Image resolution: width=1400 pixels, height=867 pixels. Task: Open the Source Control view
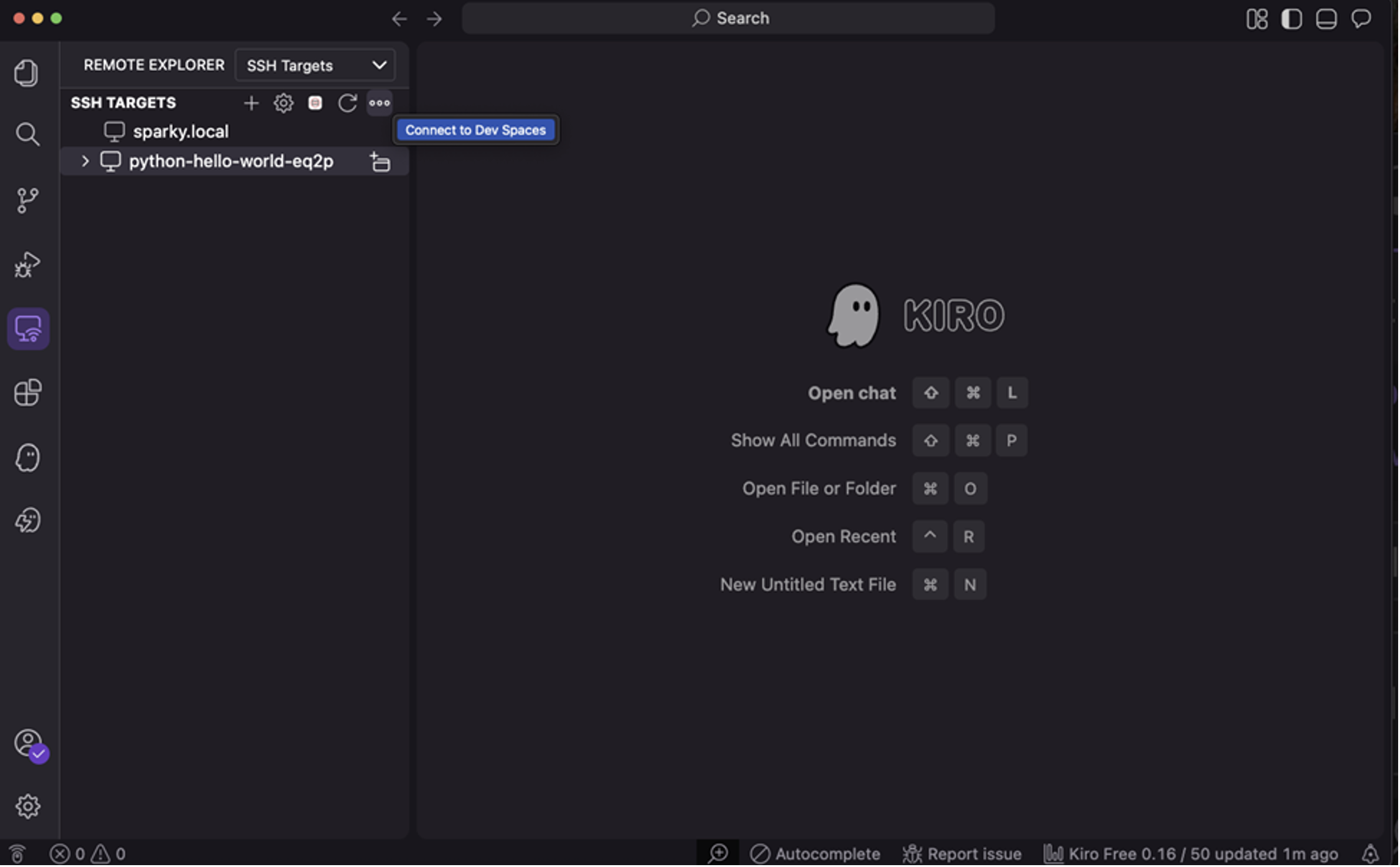(27, 200)
